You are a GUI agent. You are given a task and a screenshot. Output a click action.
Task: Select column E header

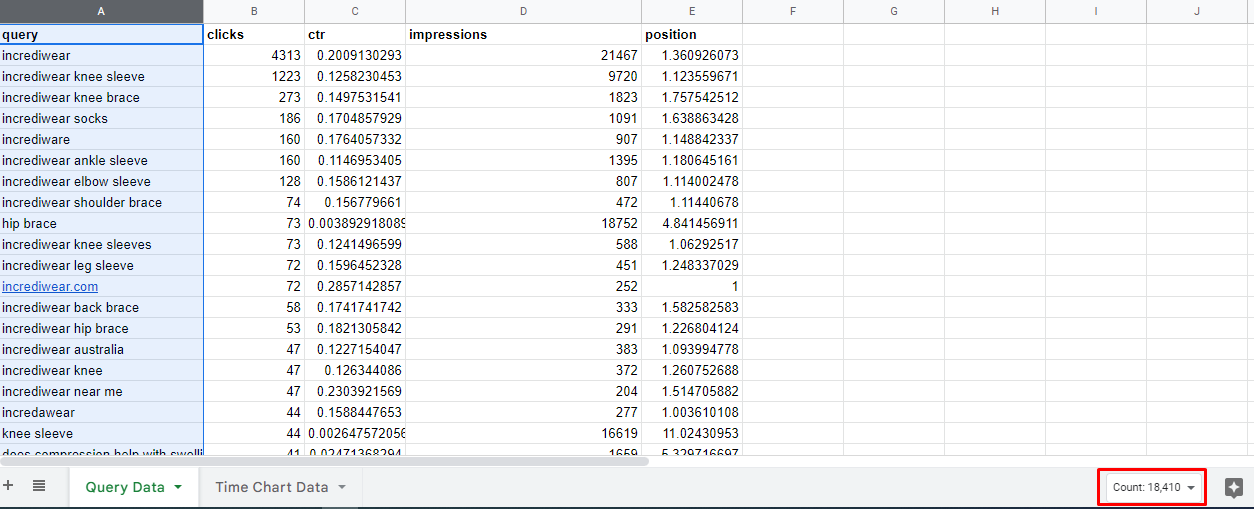[x=692, y=11]
